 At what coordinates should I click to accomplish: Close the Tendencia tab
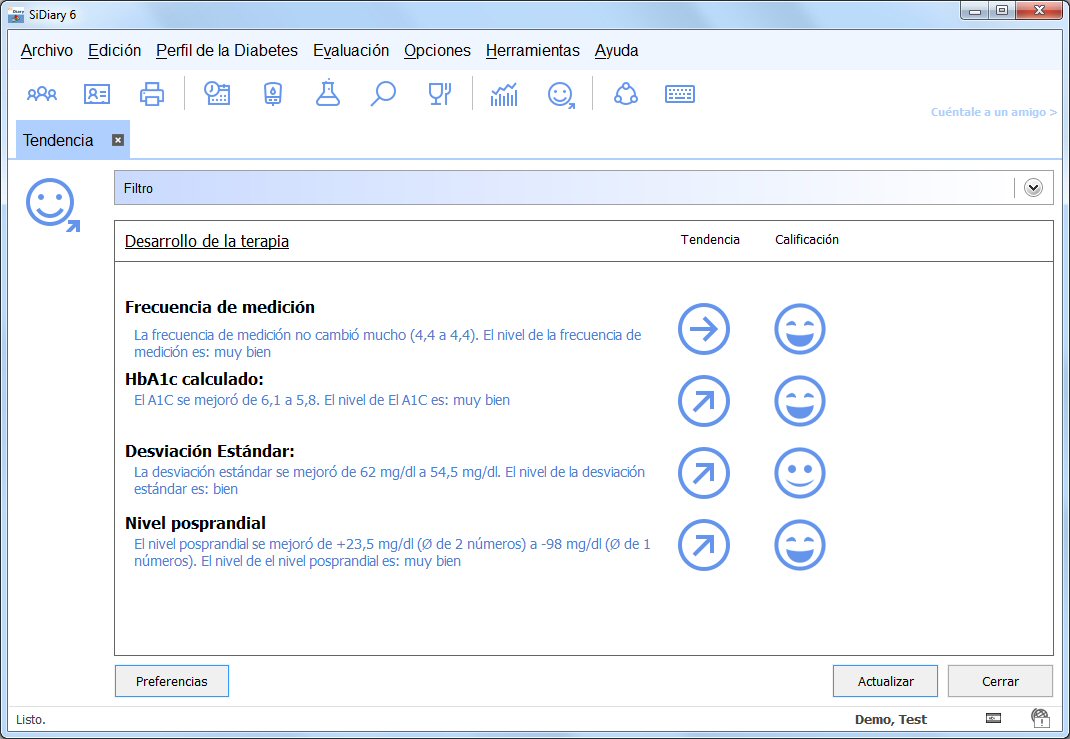click(117, 140)
